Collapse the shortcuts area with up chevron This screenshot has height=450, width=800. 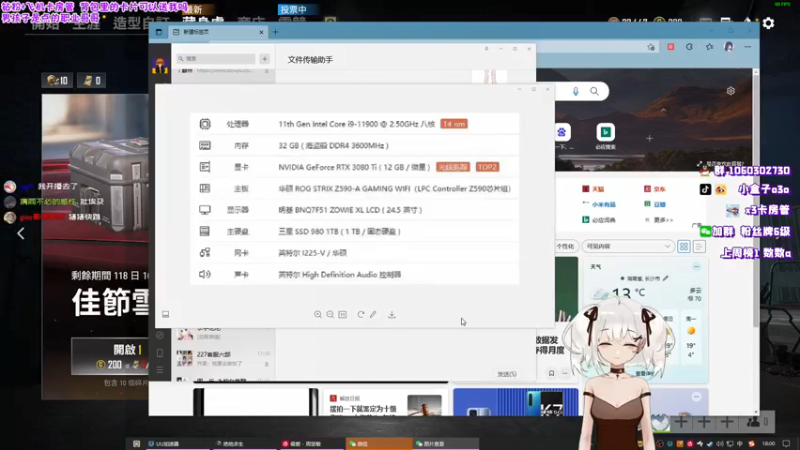click(x=664, y=110)
